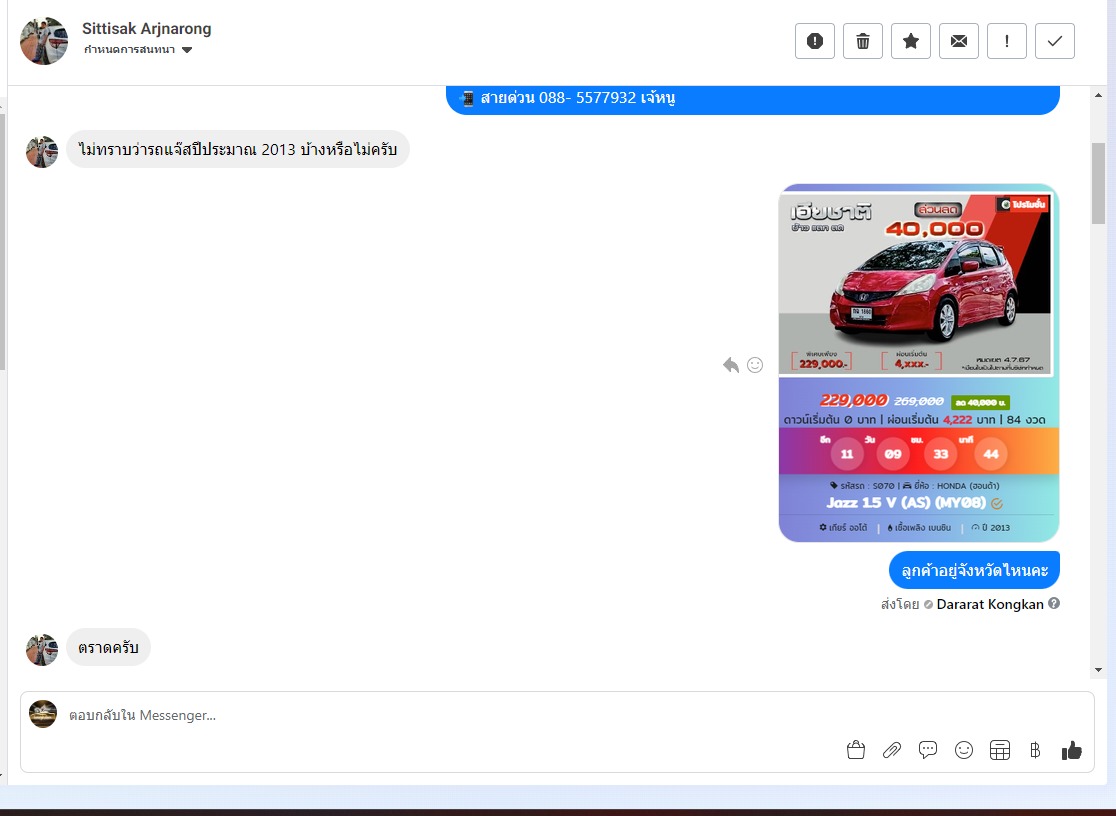Click the 'ตราดครับ' message bubble
The height and width of the screenshot is (816, 1116).
tap(108, 647)
